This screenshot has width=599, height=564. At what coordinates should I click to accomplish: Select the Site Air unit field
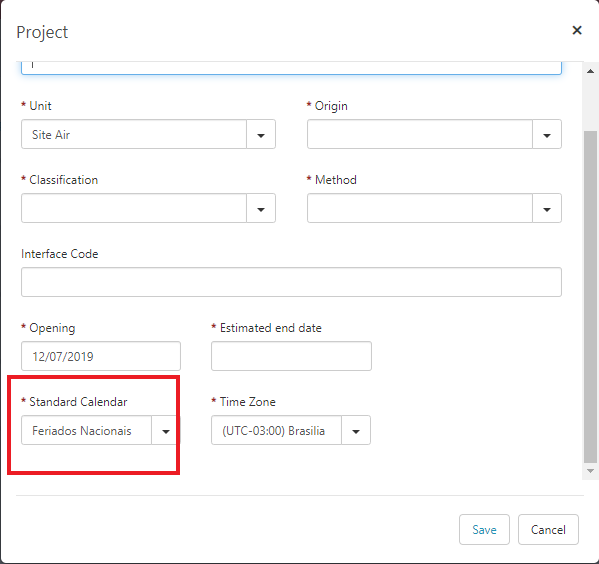(134, 135)
